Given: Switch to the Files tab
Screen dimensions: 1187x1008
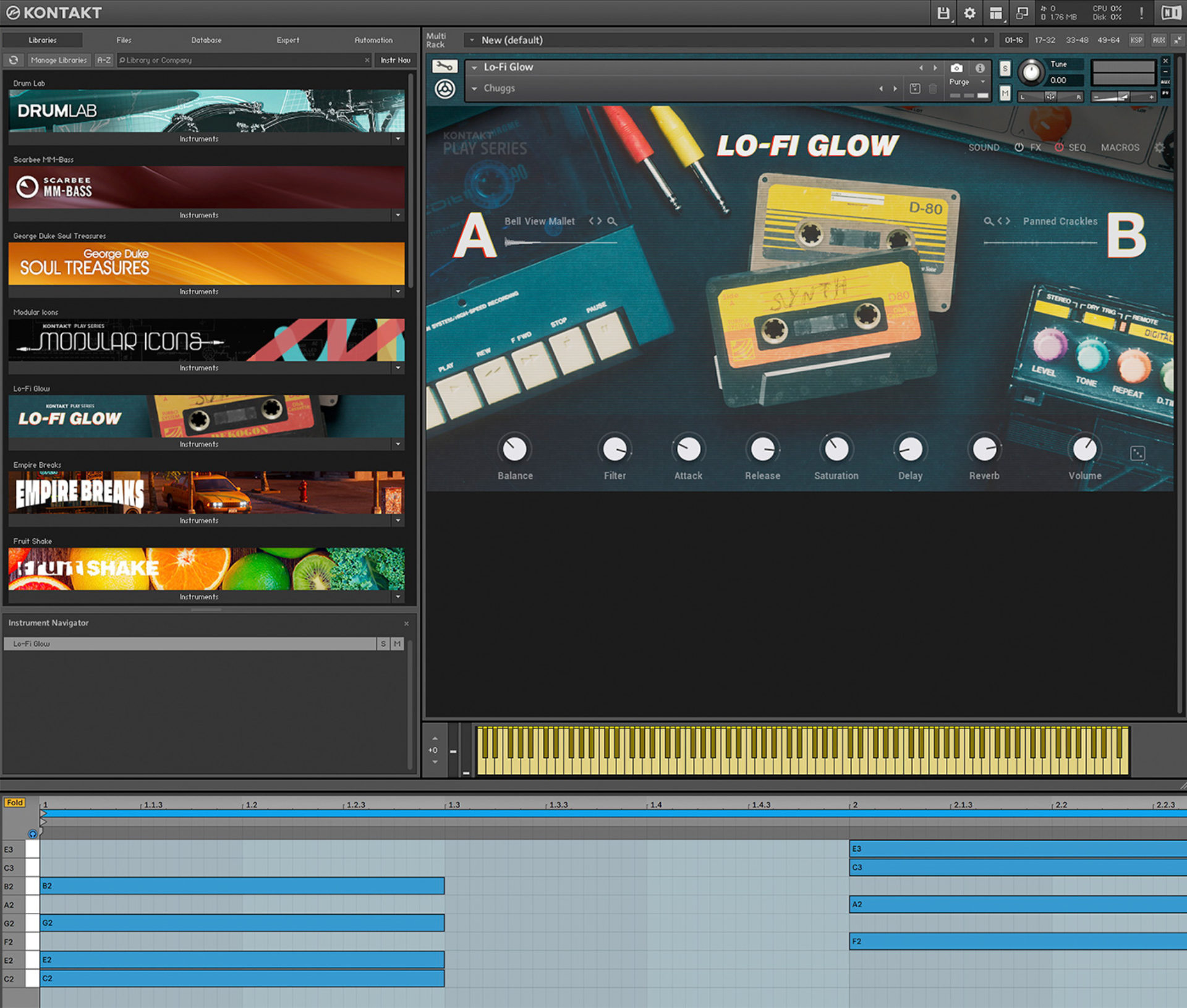Looking at the screenshot, I should 124,40.
